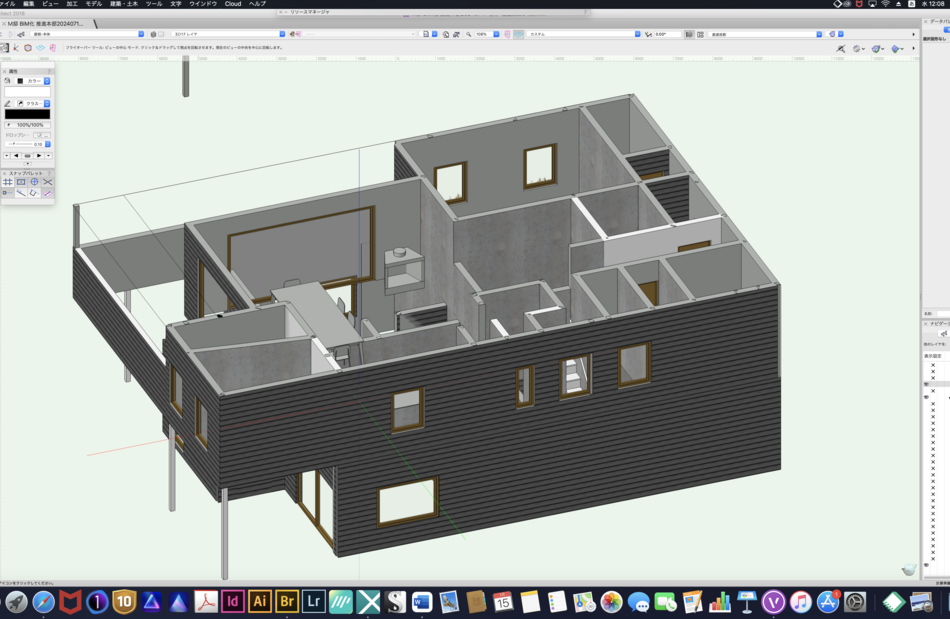The height and width of the screenshot is (619, 950).
Task: Click the snap to grid icon
Action: click(7, 182)
